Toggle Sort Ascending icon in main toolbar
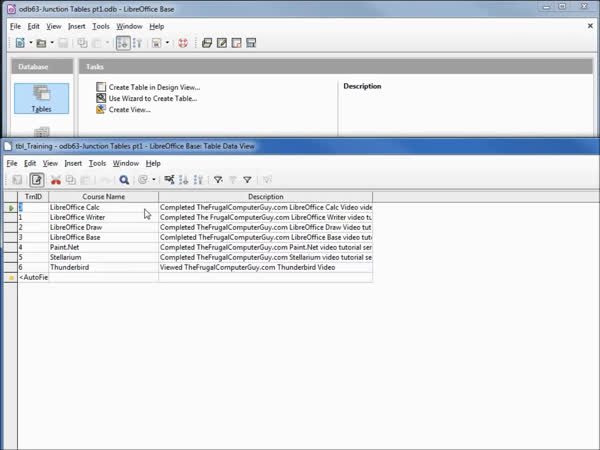600x450 pixels. (123, 43)
